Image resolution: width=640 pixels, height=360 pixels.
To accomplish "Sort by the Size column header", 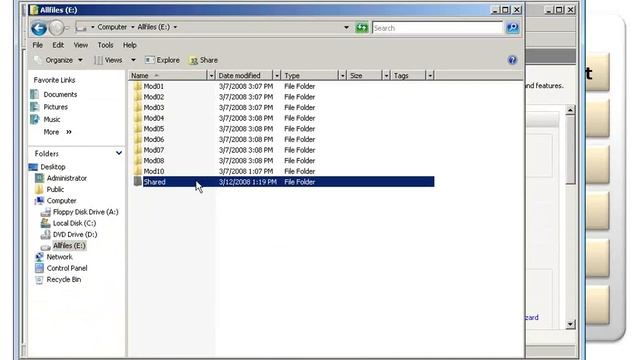I will (x=364, y=76).
